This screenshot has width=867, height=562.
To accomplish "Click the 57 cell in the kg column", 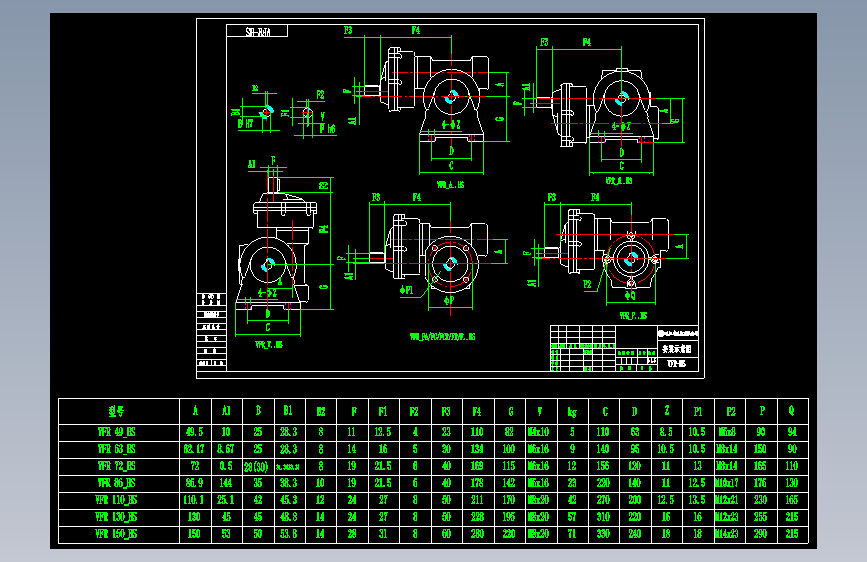I will pos(572,517).
